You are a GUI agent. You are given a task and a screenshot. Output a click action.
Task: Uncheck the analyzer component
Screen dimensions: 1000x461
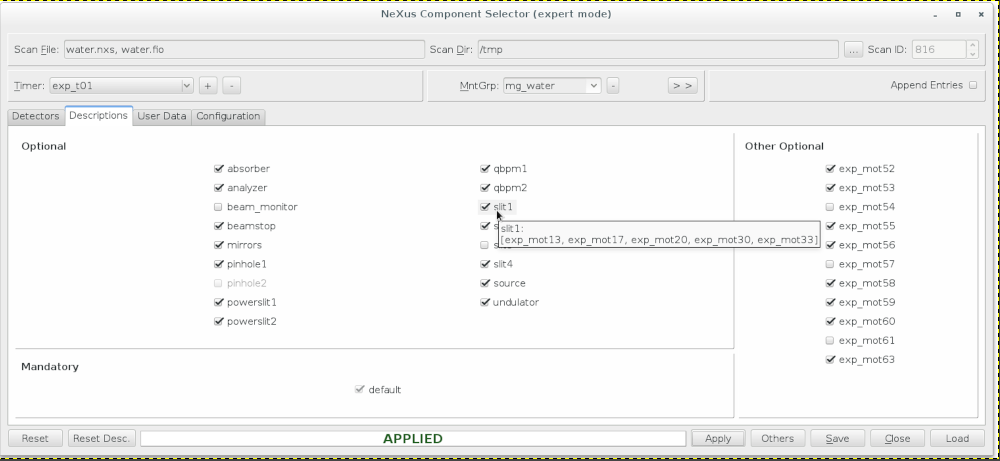click(219, 188)
